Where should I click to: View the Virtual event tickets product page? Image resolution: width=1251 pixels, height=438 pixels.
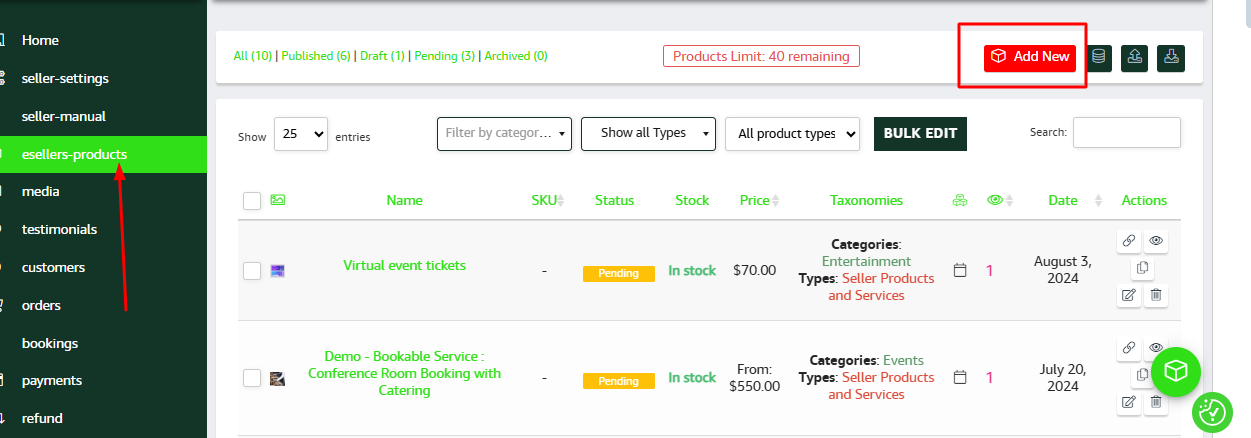point(1156,241)
